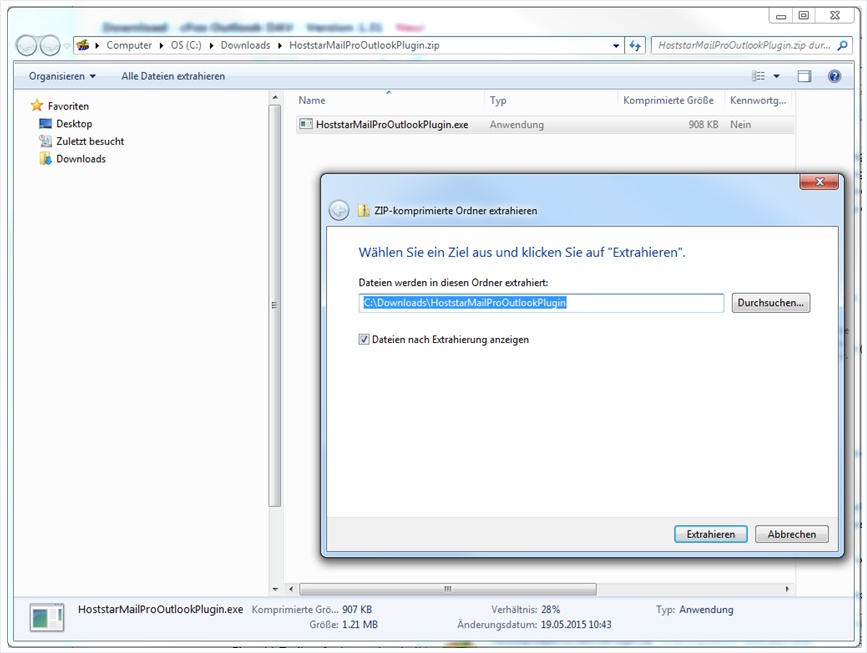Select Computer in the address breadcrumb
This screenshot has height=653, width=867.
coord(129,45)
